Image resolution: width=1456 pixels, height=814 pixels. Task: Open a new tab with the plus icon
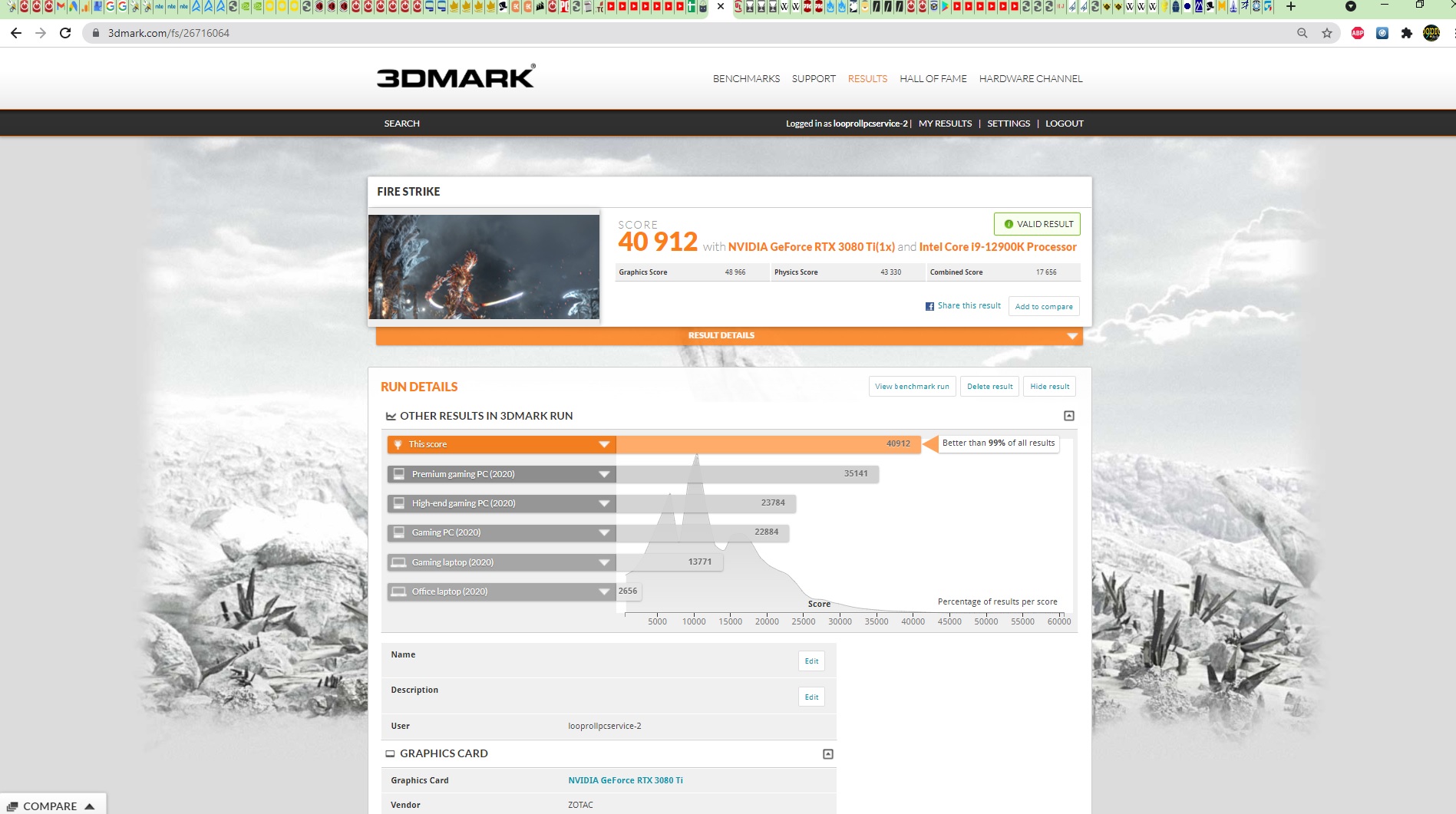pyautogui.click(x=1291, y=7)
